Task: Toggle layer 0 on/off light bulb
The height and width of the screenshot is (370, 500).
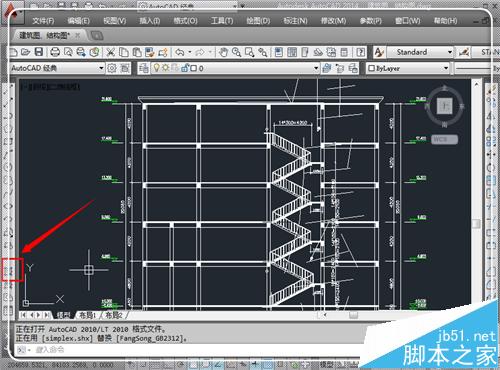Action: coord(156,68)
